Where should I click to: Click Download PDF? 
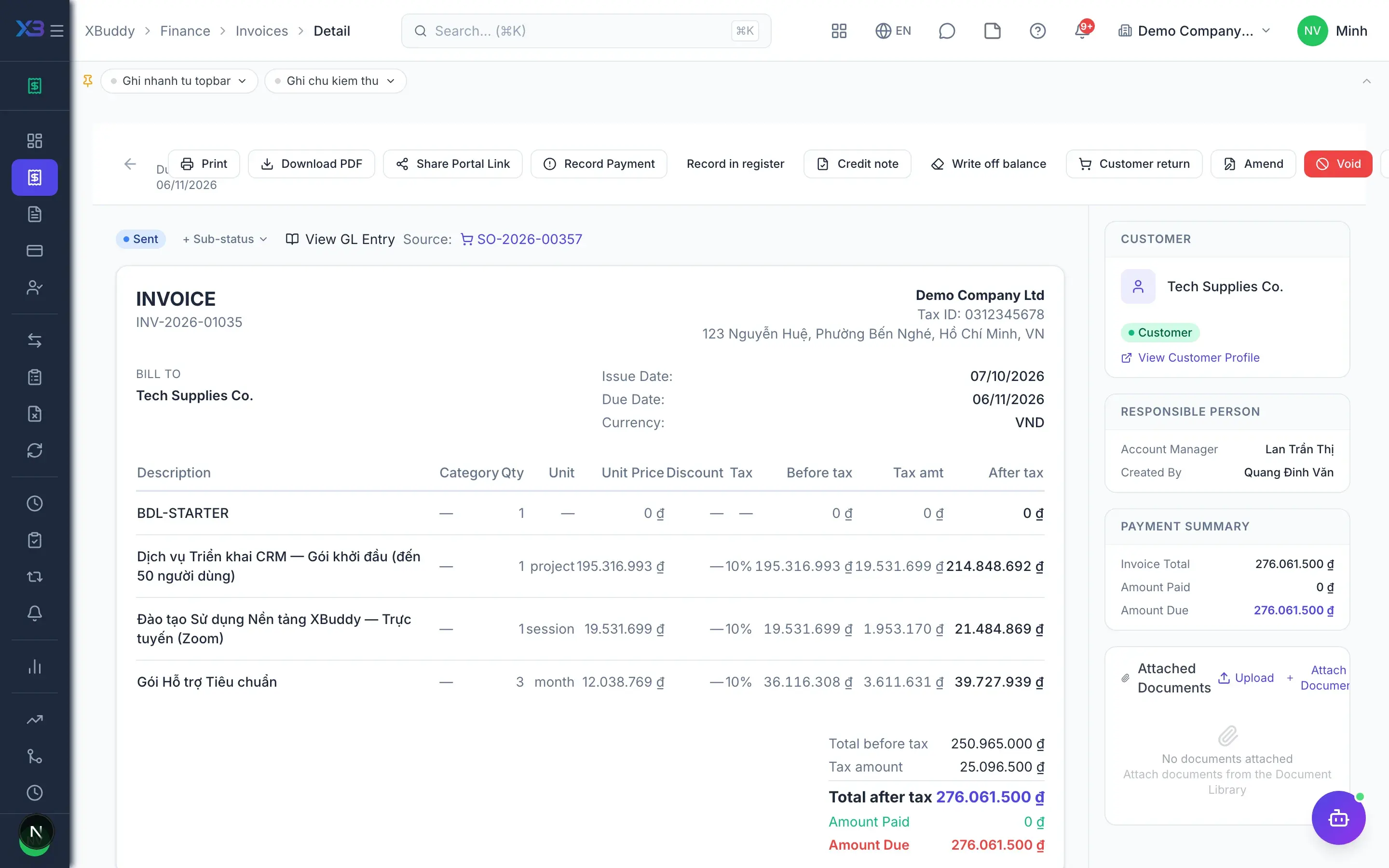click(x=311, y=164)
